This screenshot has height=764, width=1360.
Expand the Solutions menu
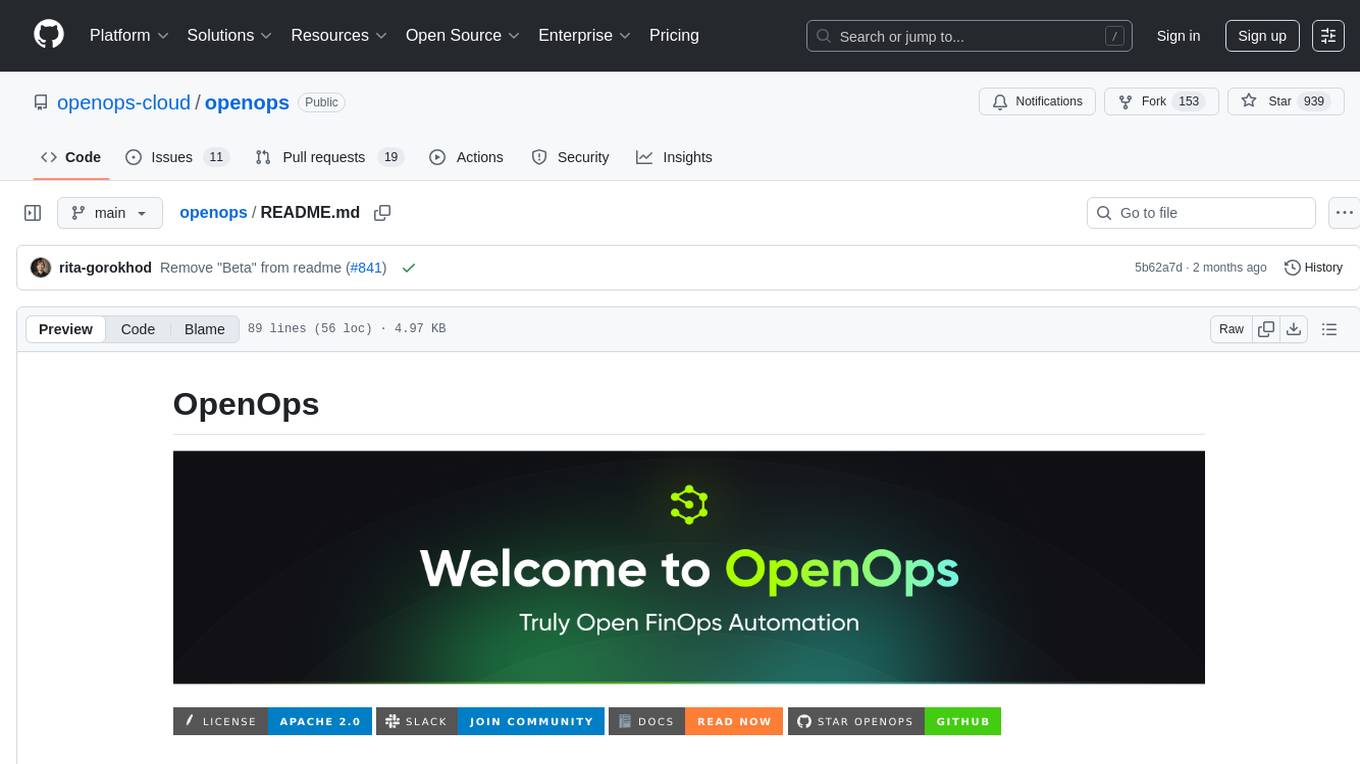[x=230, y=35]
